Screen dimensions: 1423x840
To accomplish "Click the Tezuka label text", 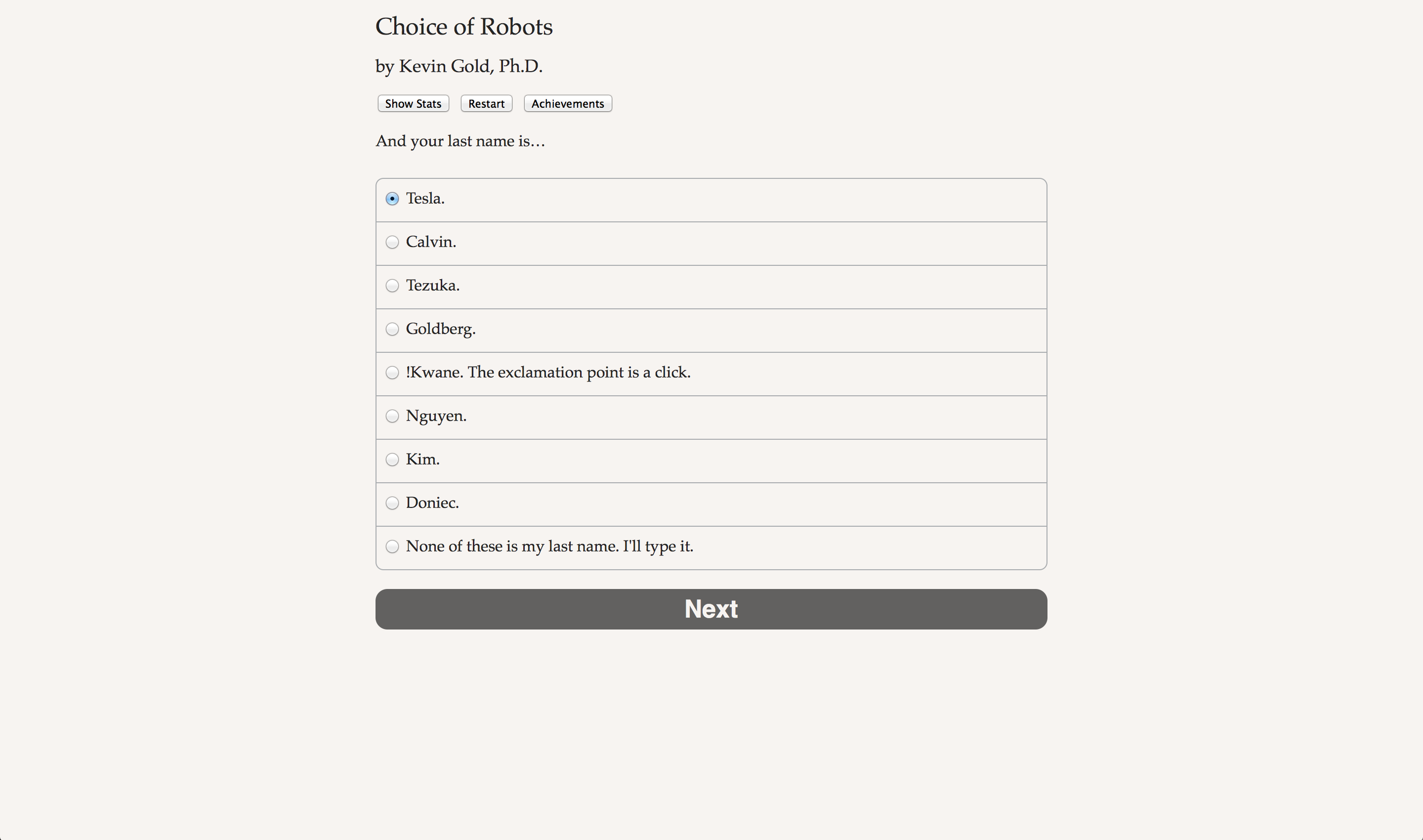I will [432, 285].
